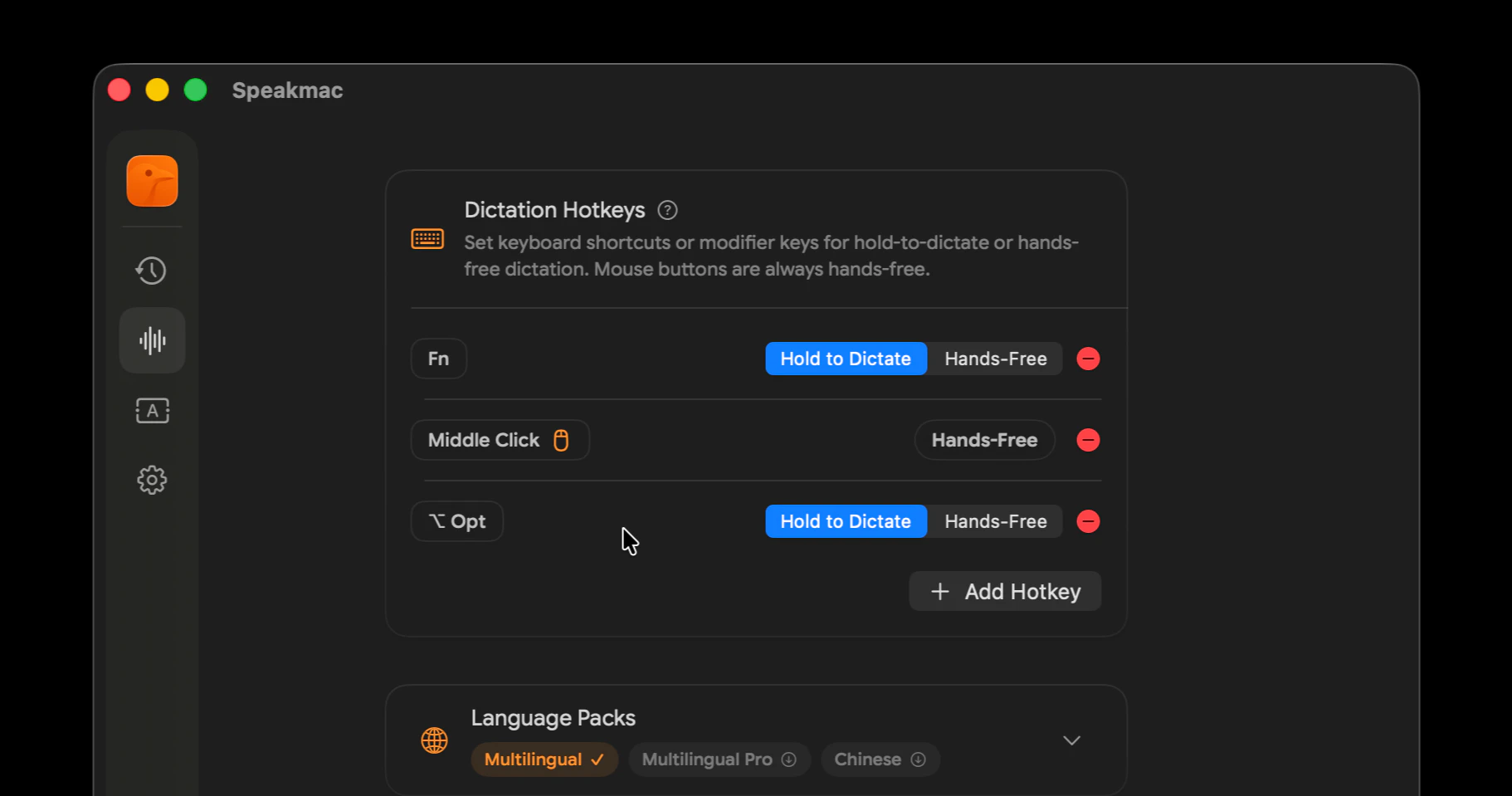Image resolution: width=1512 pixels, height=796 pixels.
Task: Click the mouse icon in Middle Click hotkey
Action: pyautogui.click(x=561, y=440)
